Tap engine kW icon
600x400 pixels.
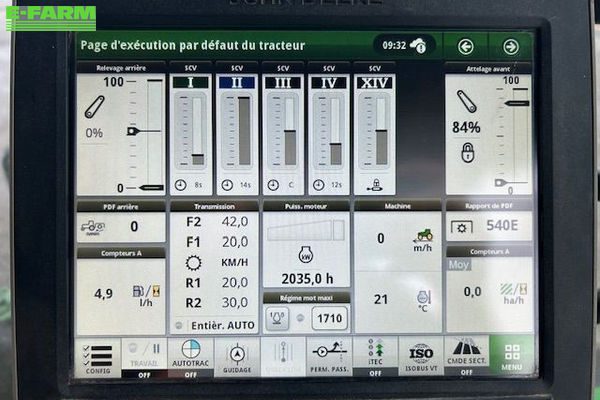click(x=306, y=255)
